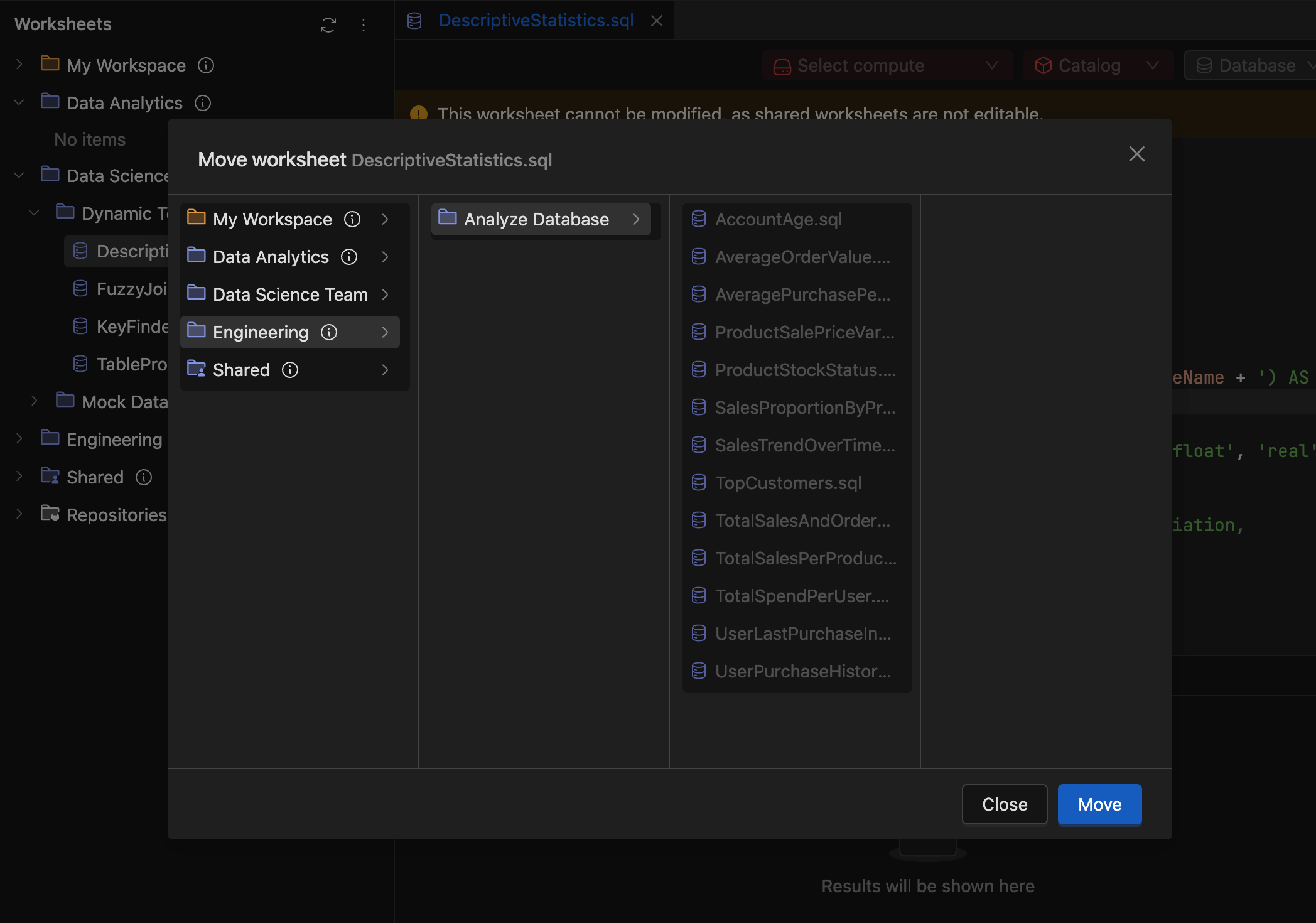Click the FuzzyJoi worksheet icon in sidebar
1316x923 pixels.
[80, 288]
